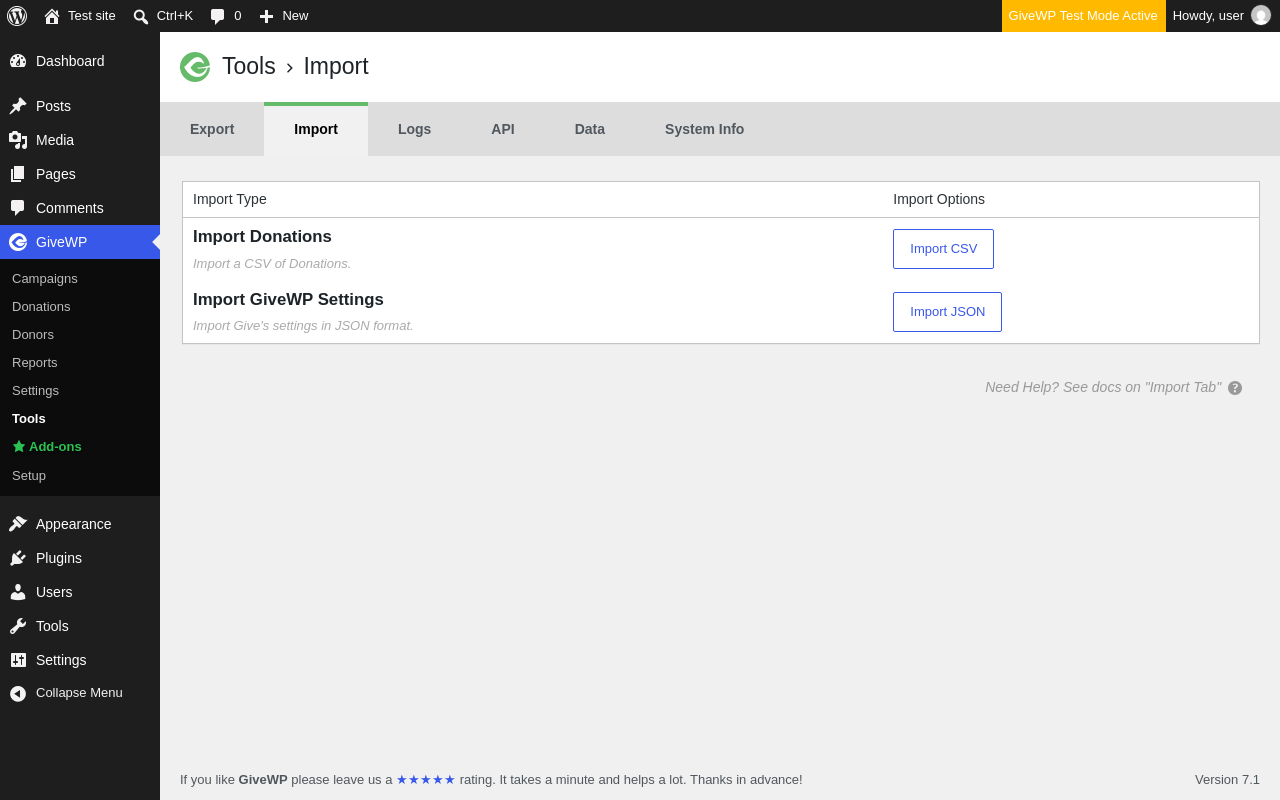Click the Import Type column header
The width and height of the screenshot is (1280, 800).
click(230, 199)
